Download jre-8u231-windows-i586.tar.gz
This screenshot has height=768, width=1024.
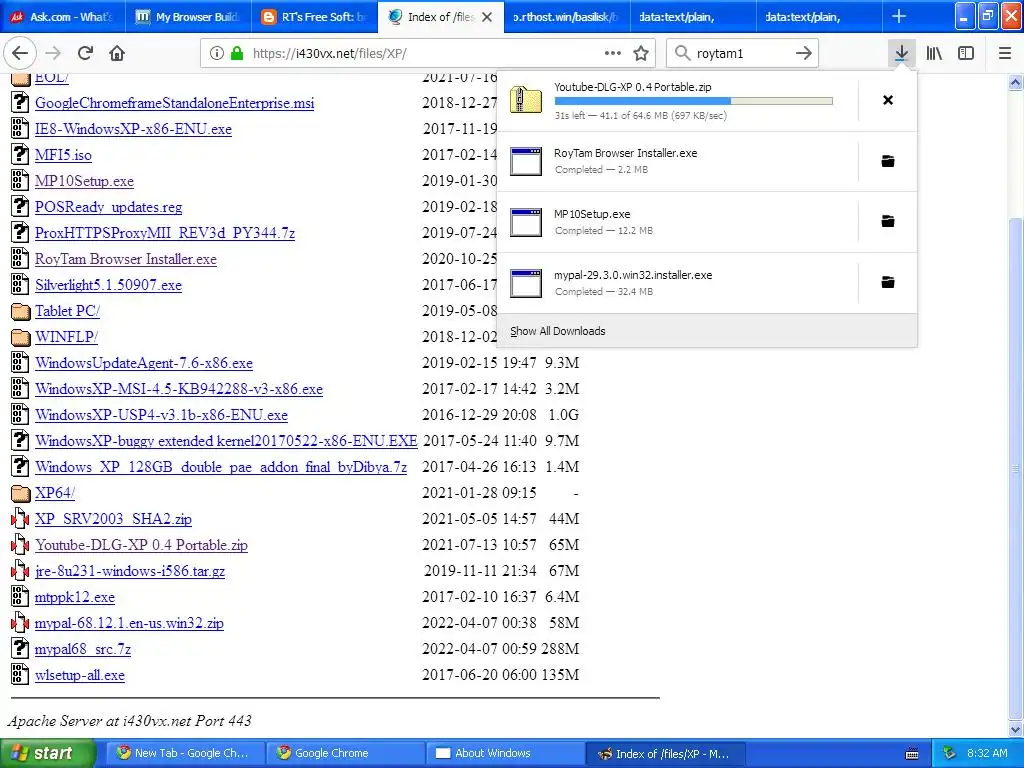[130, 571]
